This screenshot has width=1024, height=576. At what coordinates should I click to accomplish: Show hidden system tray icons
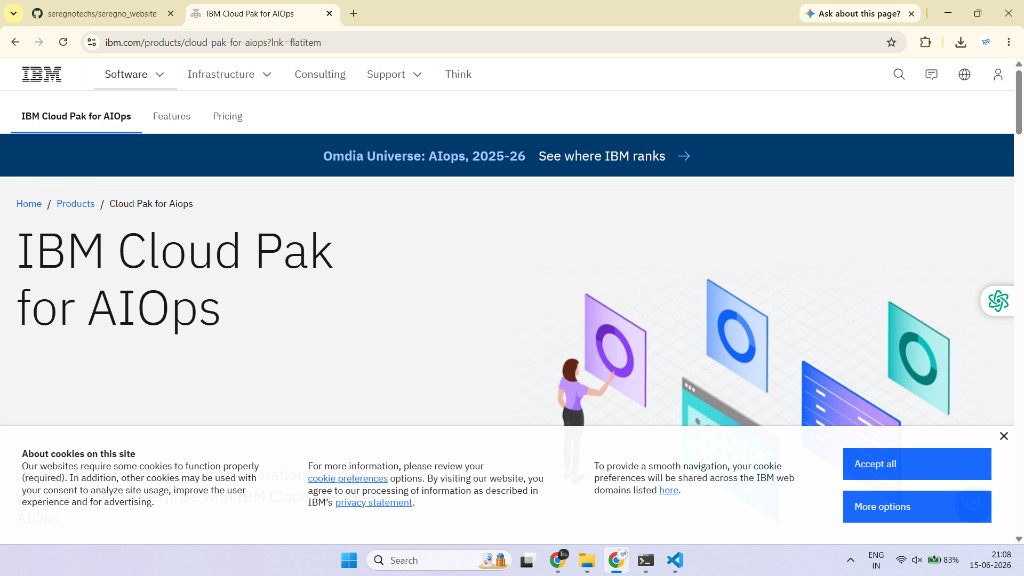tap(850, 560)
